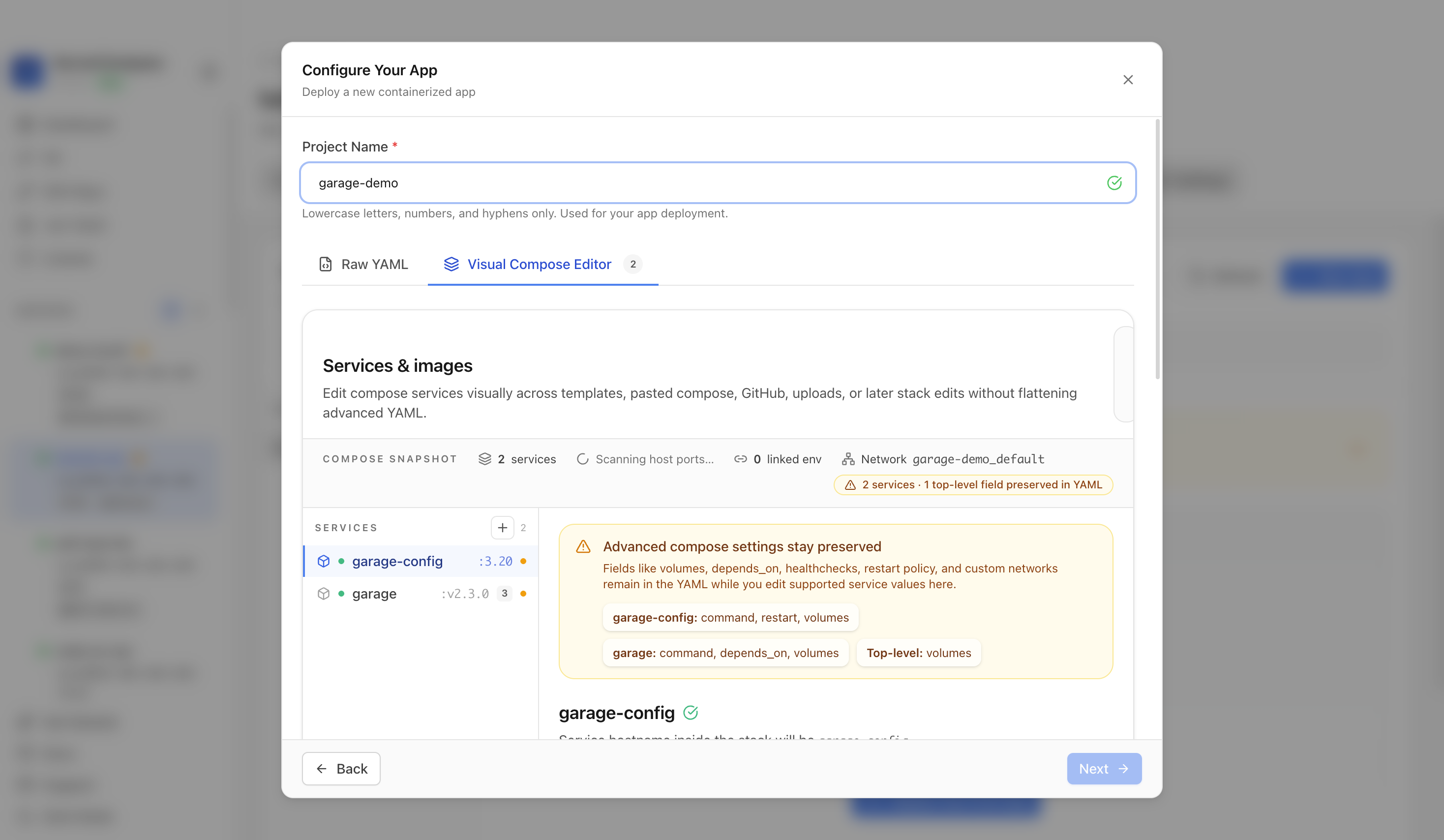Click the badge 2 on Visual Compose Editor
Screen dimensions: 1444x840
(632, 264)
